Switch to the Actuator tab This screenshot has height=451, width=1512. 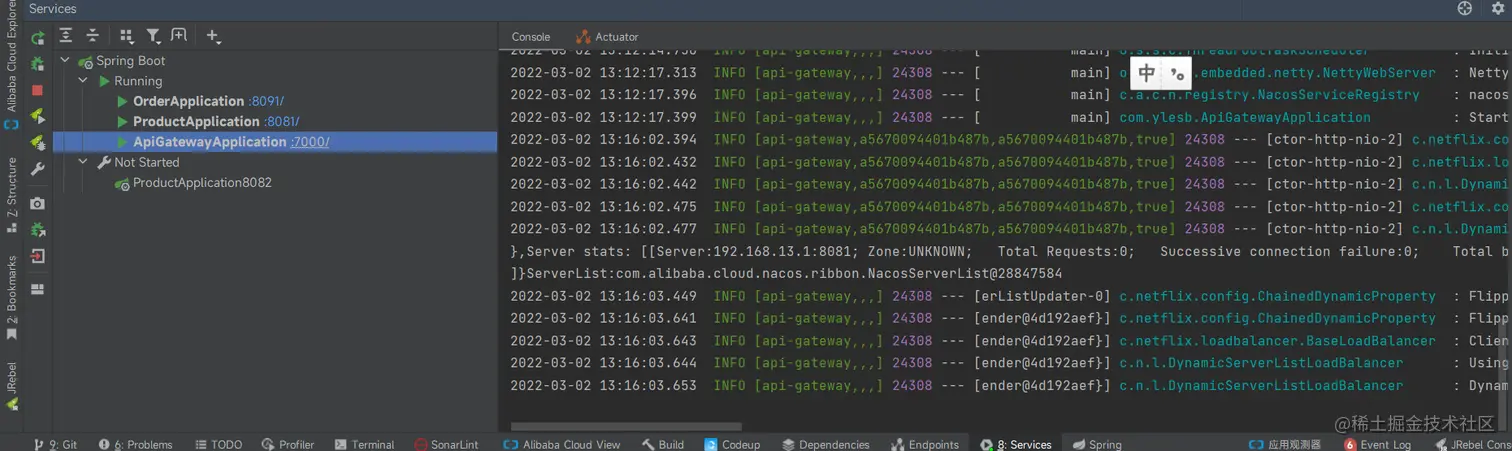coord(607,37)
